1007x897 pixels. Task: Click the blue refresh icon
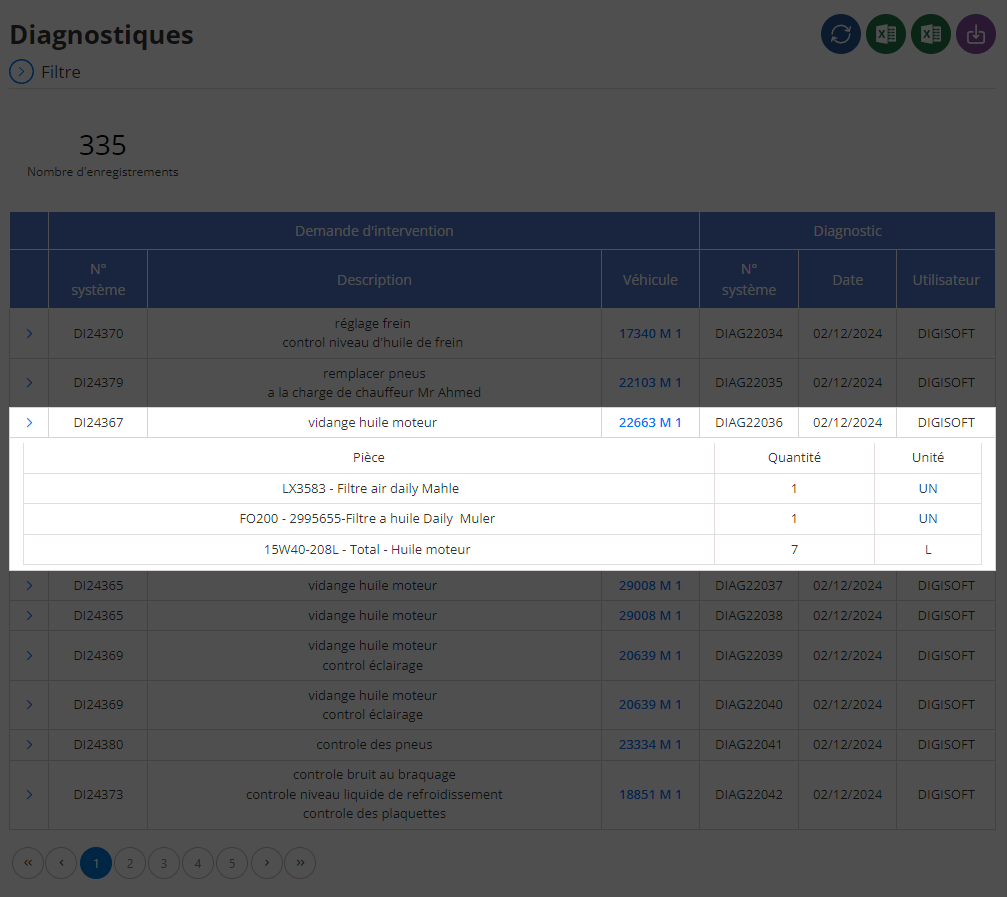pos(841,34)
